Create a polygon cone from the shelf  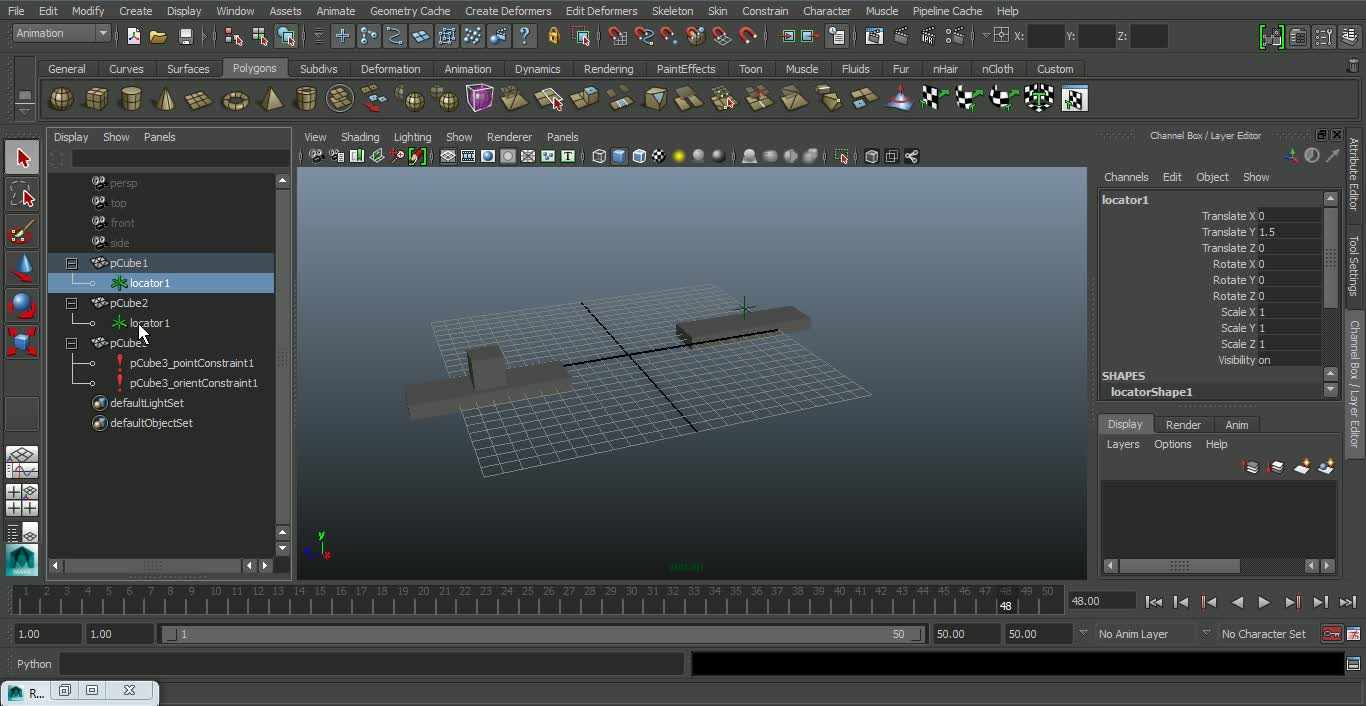(165, 99)
